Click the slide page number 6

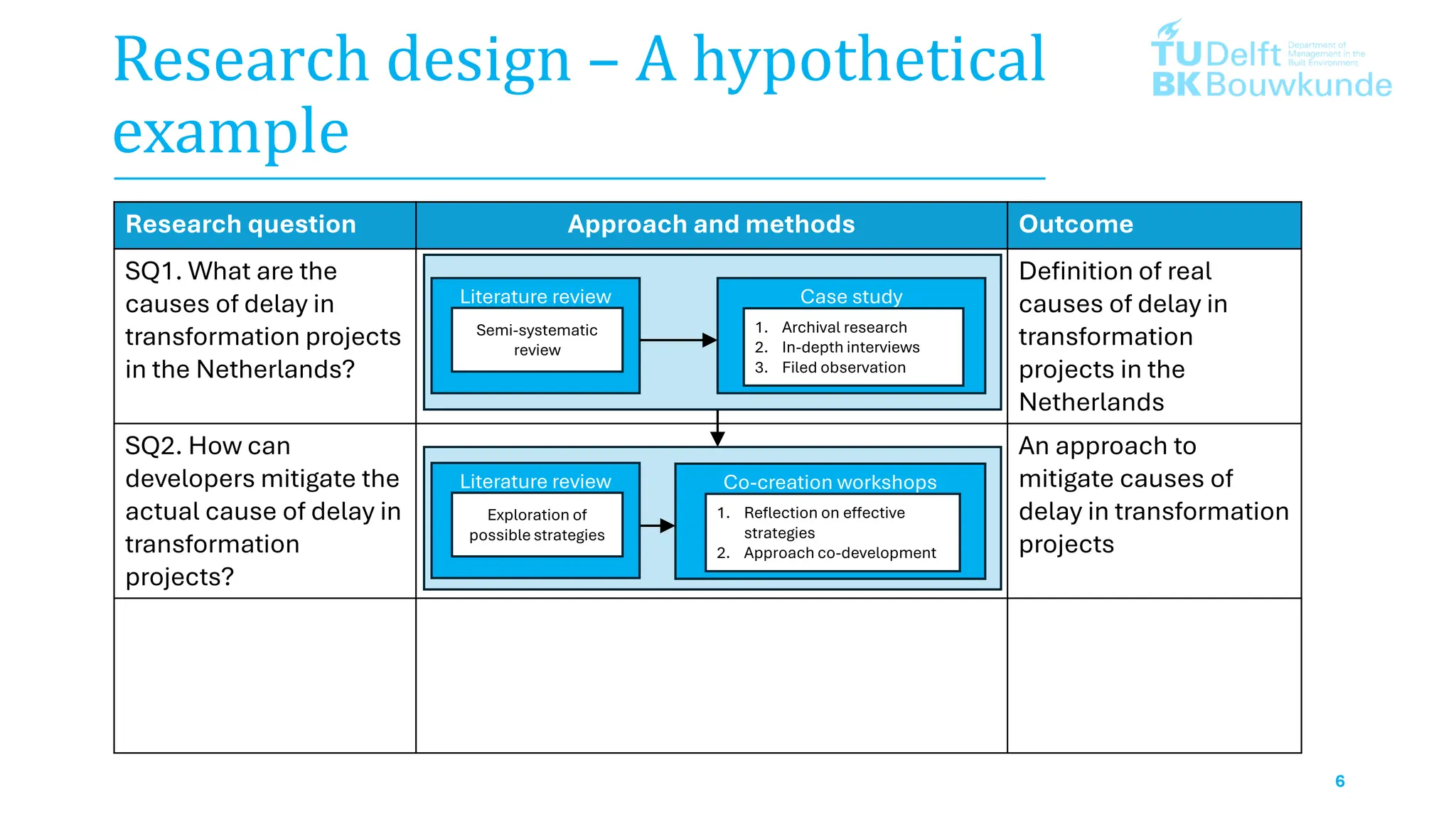(1339, 781)
